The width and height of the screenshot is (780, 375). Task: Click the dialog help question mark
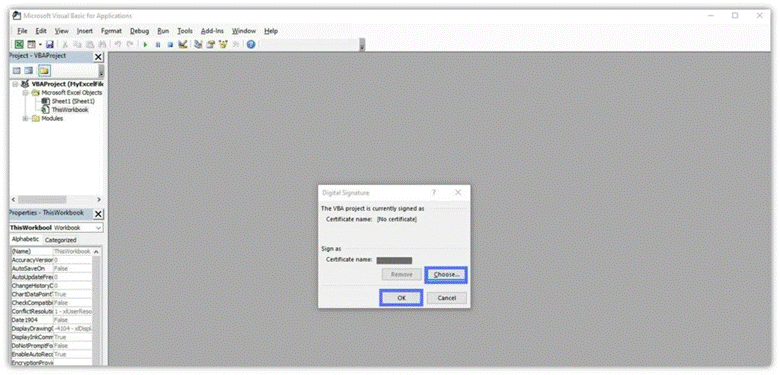pyautogui.click(x=434, y=192)
